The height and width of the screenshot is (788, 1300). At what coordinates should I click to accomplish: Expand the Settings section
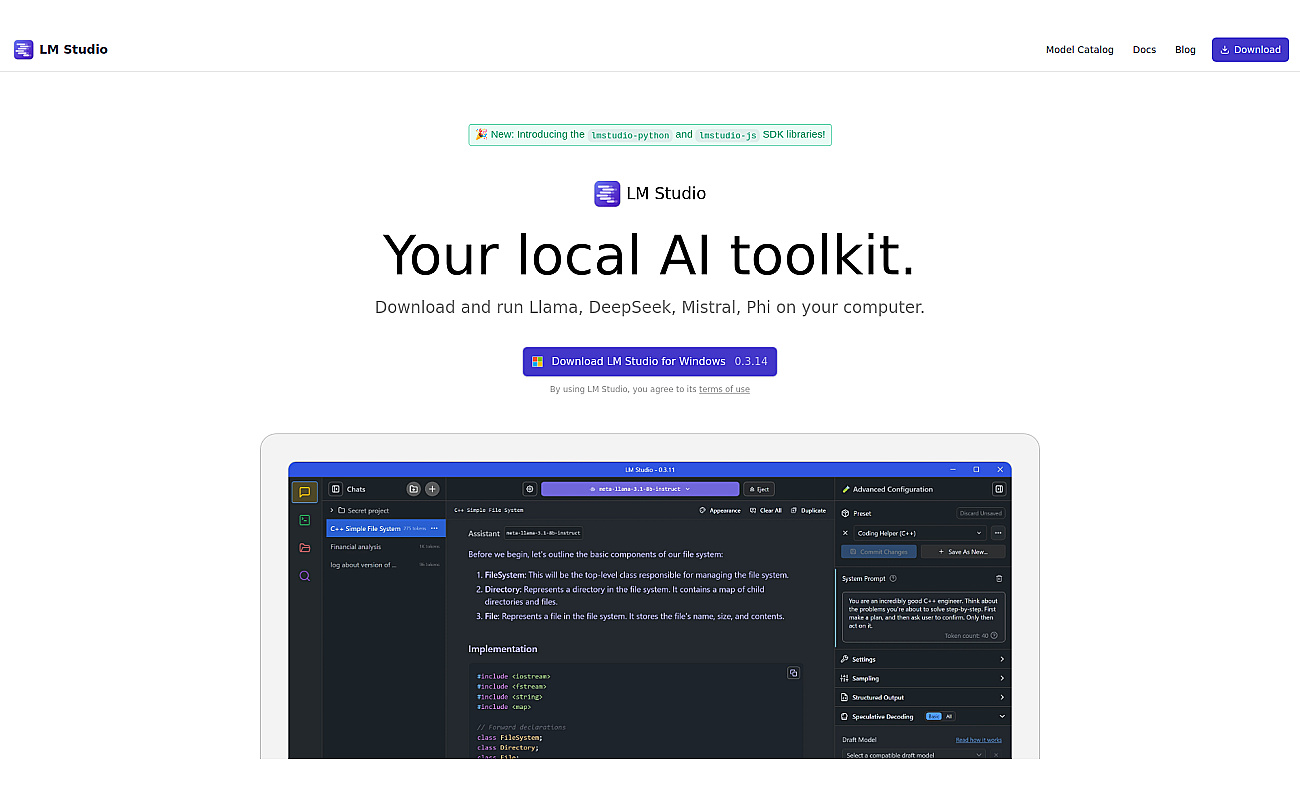[923, 659]
